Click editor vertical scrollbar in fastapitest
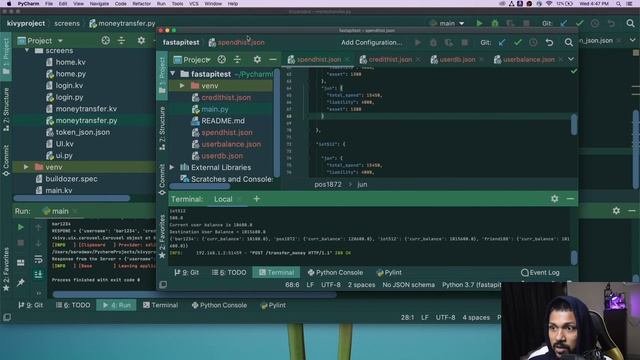The width and height of the screenshot is (640, 360). pos(574,124)
